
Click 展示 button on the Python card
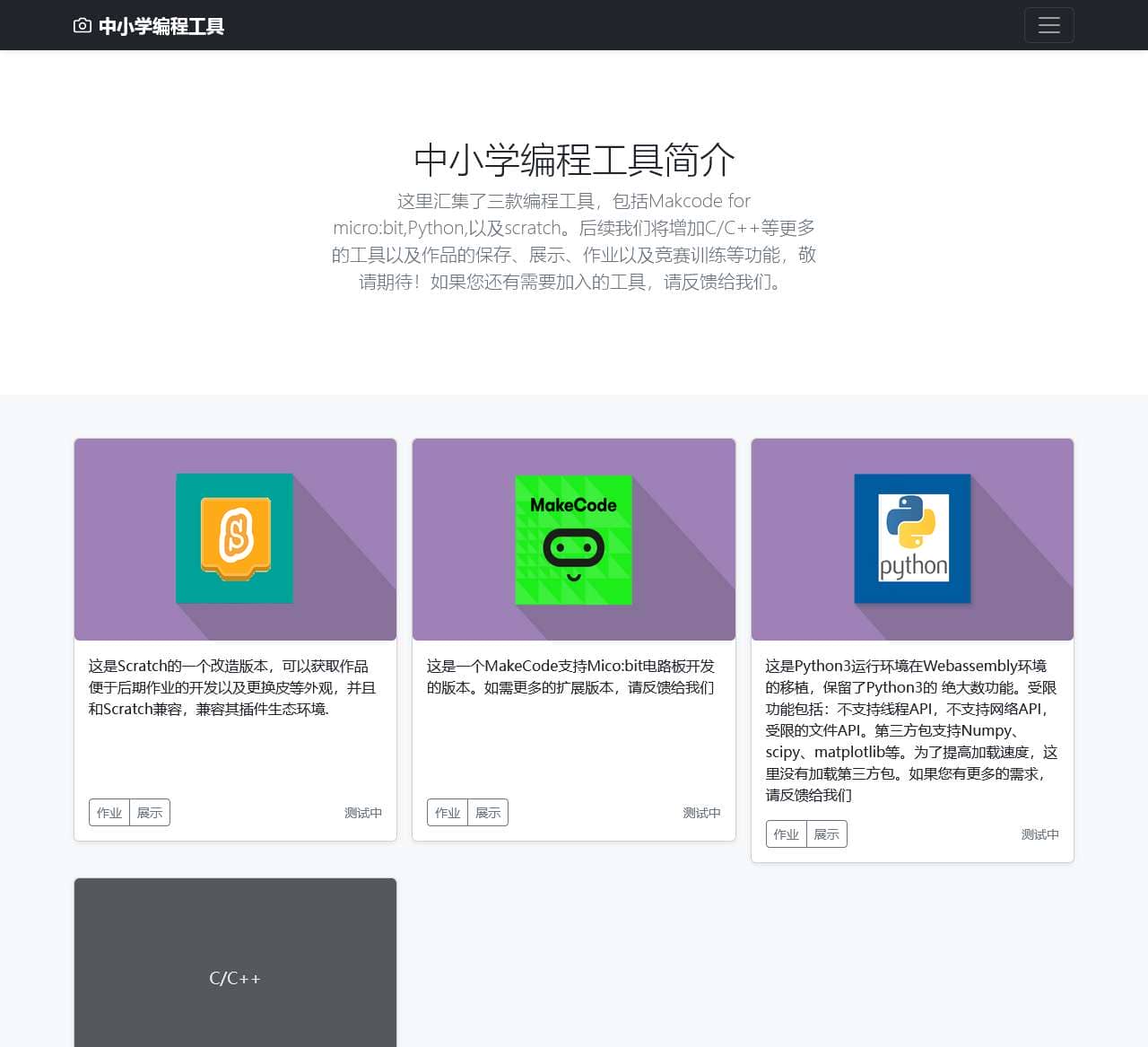point(827,834)
